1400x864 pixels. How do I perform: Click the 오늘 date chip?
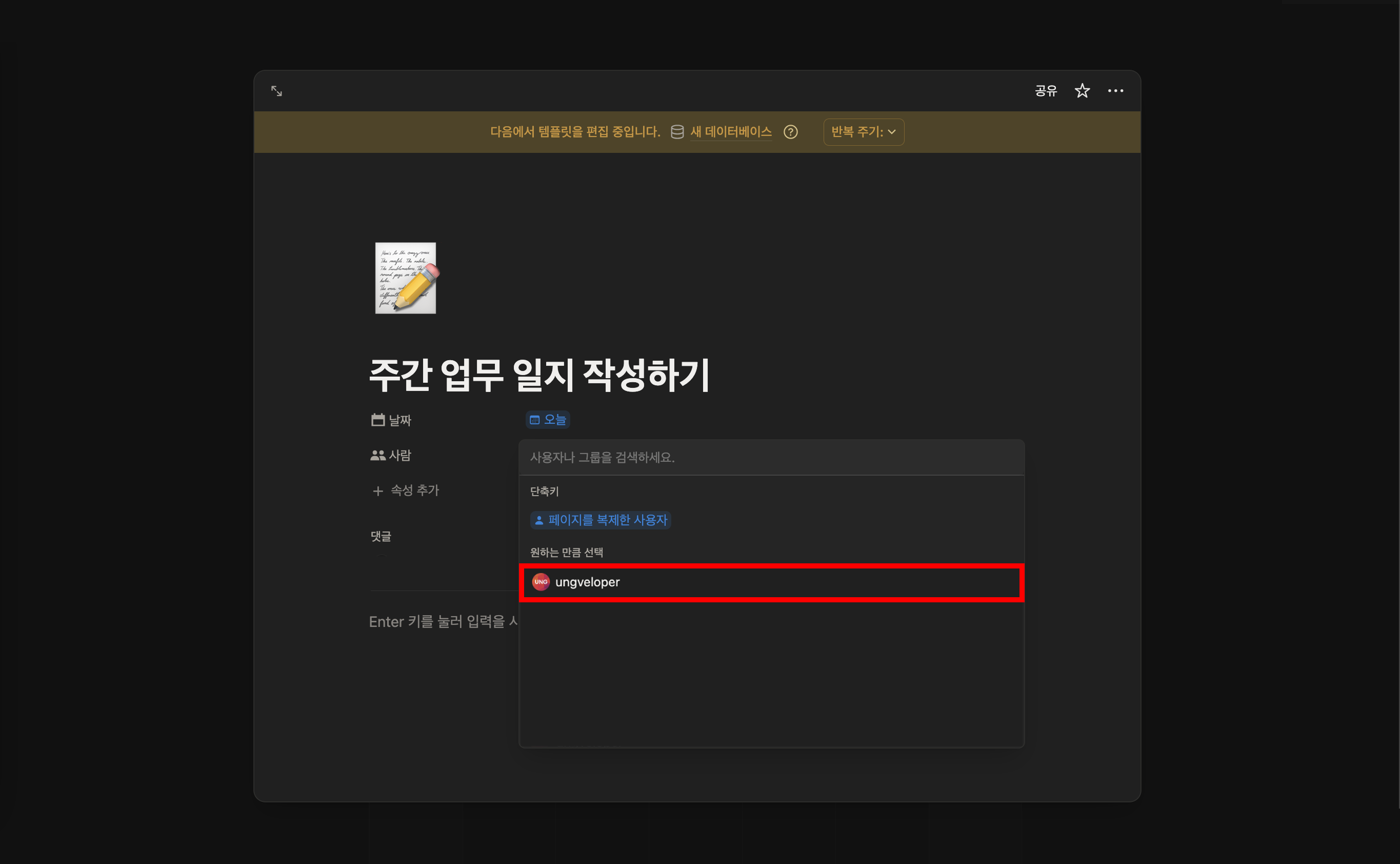pyautogui.click(x=548, y=419)
